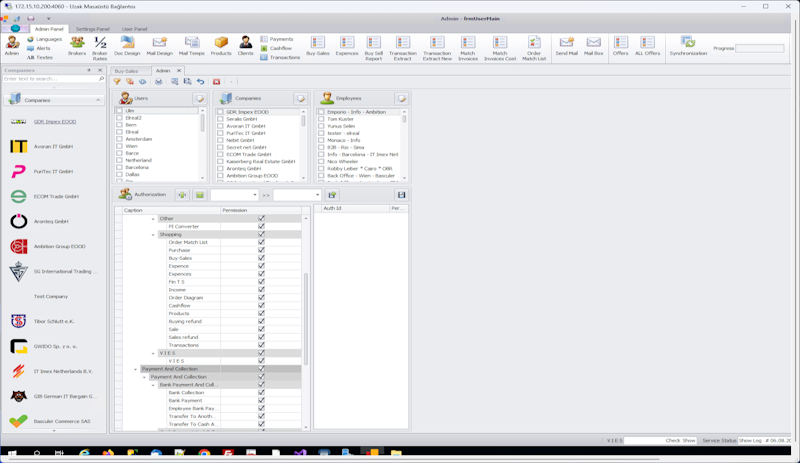800x463 pixels.
Task: Open Payments from the ribbon
Action: tap(277, 39)
